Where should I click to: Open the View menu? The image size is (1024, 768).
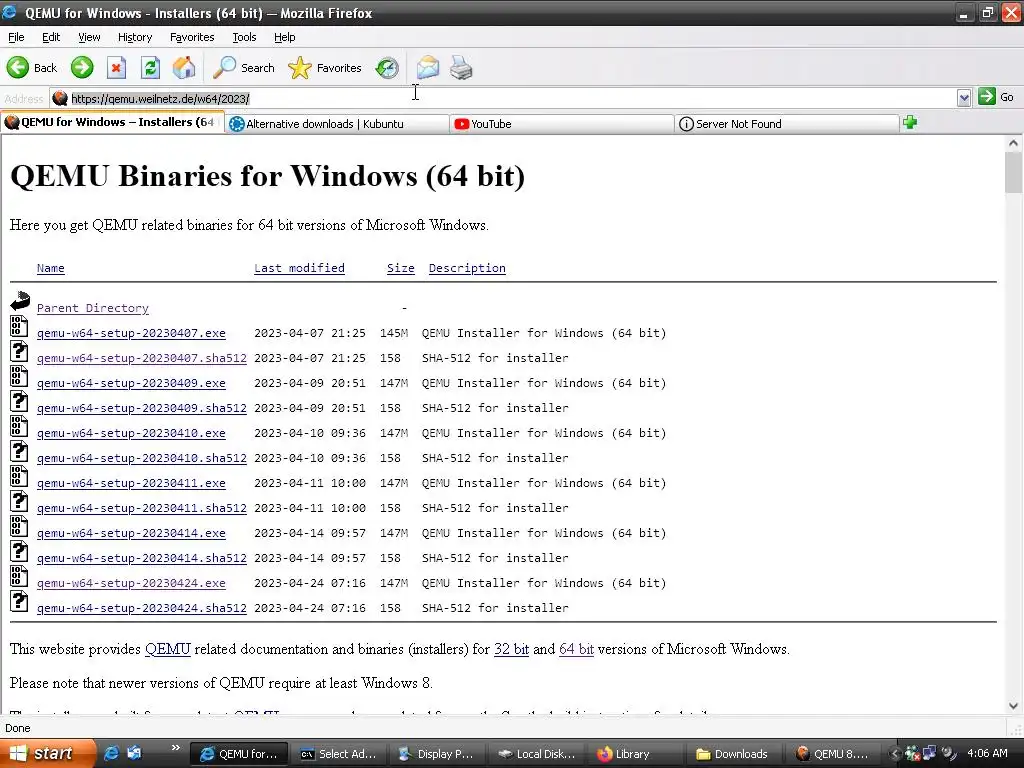pos(89,37)
